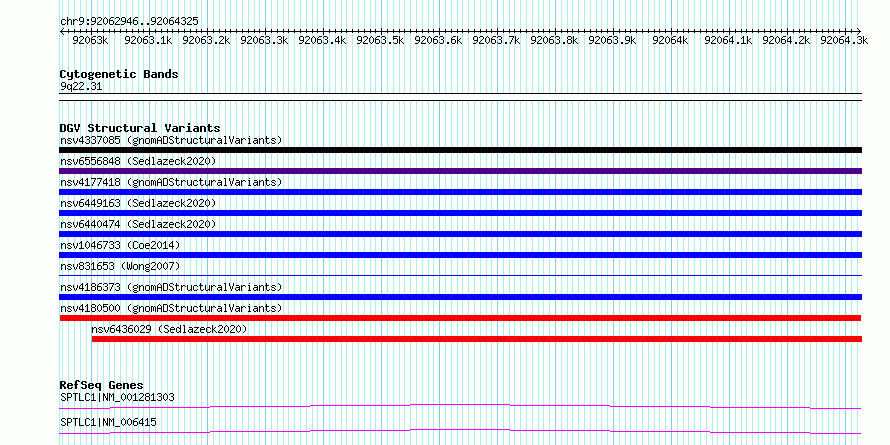Screen dimensions: 890x445
Task: Open variant label nsv4186373 (gnomADStructuralVariants)
Action: pos(171,287)
